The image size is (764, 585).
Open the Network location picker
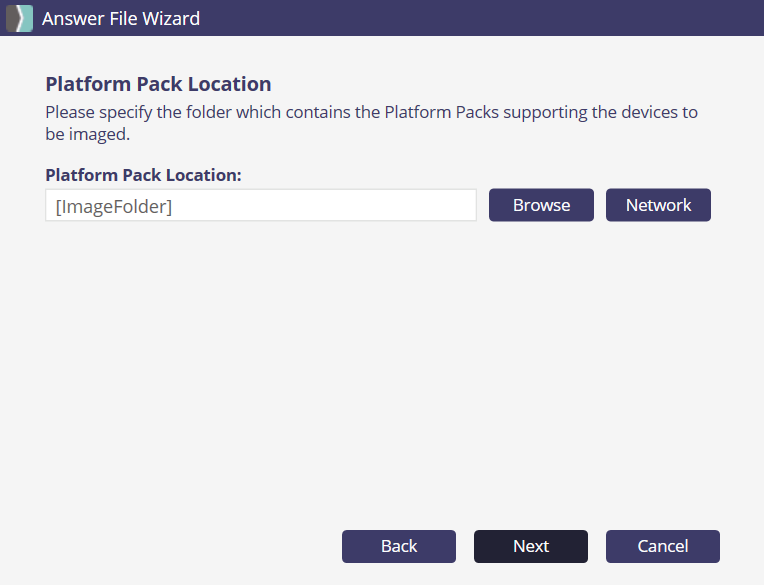click(x=658, y=205)
